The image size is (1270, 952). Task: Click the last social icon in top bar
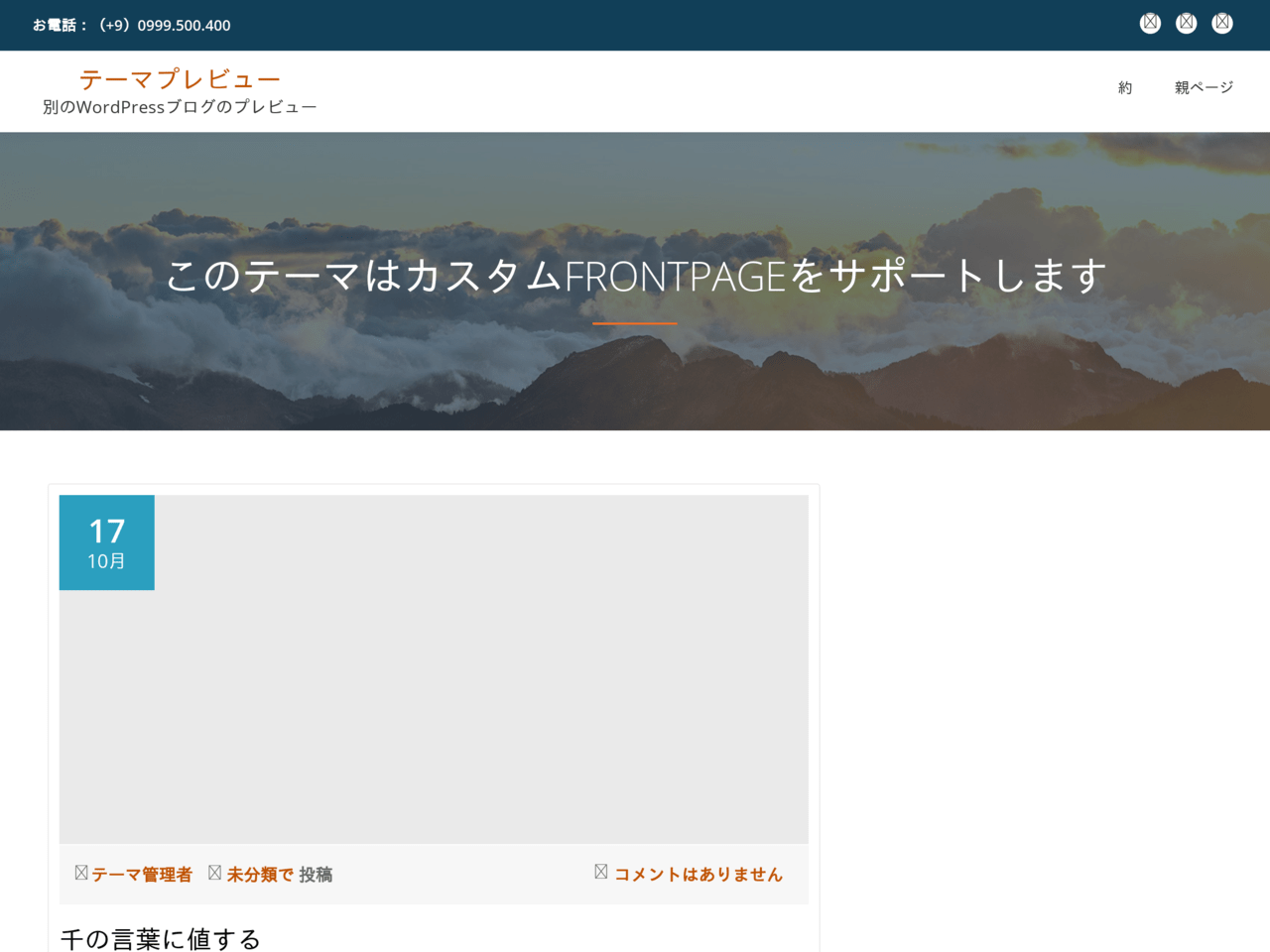click(x=1222, y=23)
